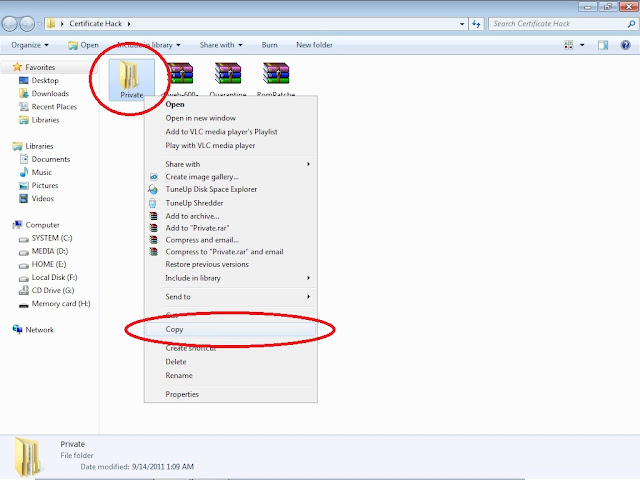Click the Recent Places icon in sidebar

(x=24, y=107)
